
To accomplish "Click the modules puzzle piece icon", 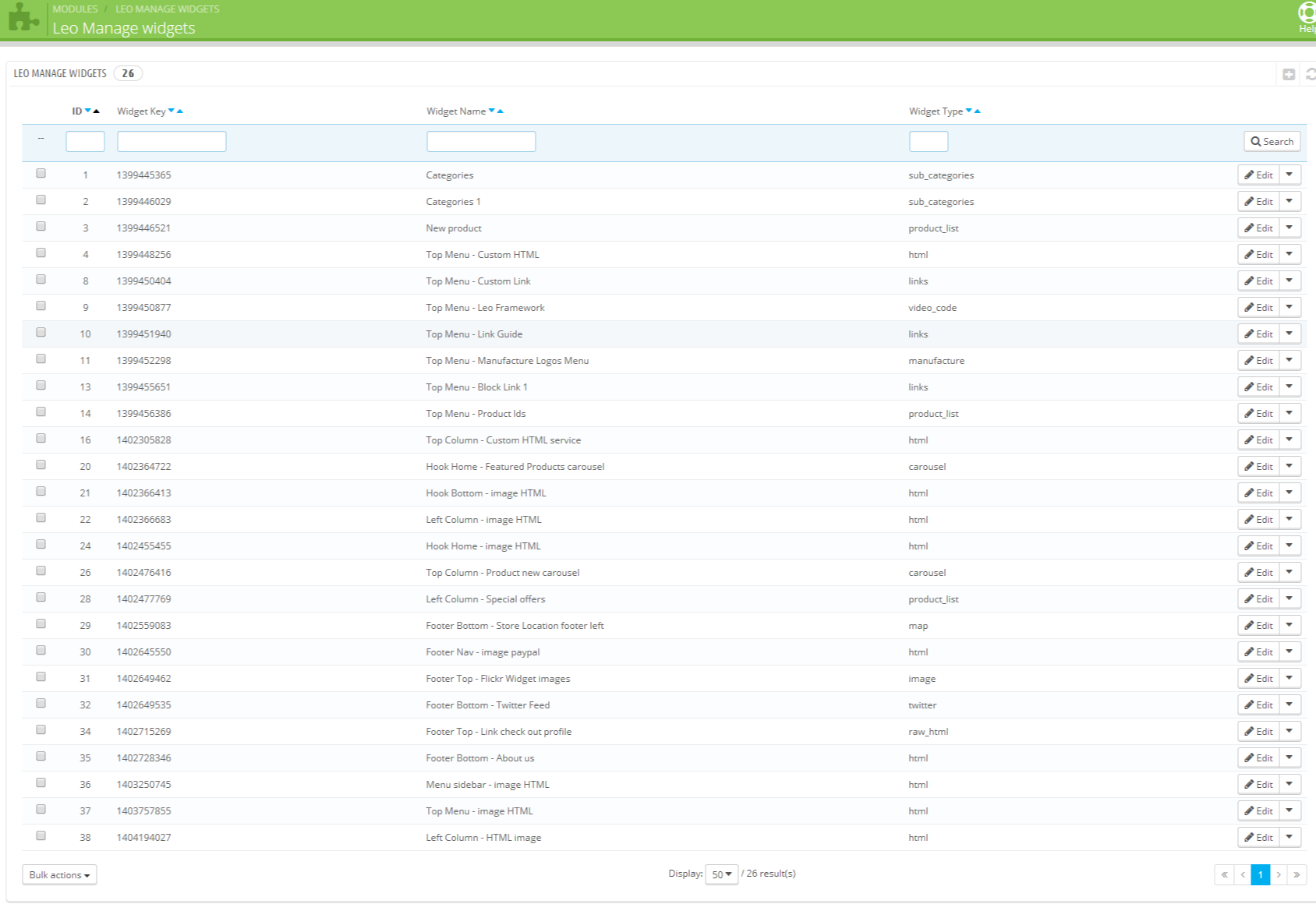I will [x=23, y=18].
